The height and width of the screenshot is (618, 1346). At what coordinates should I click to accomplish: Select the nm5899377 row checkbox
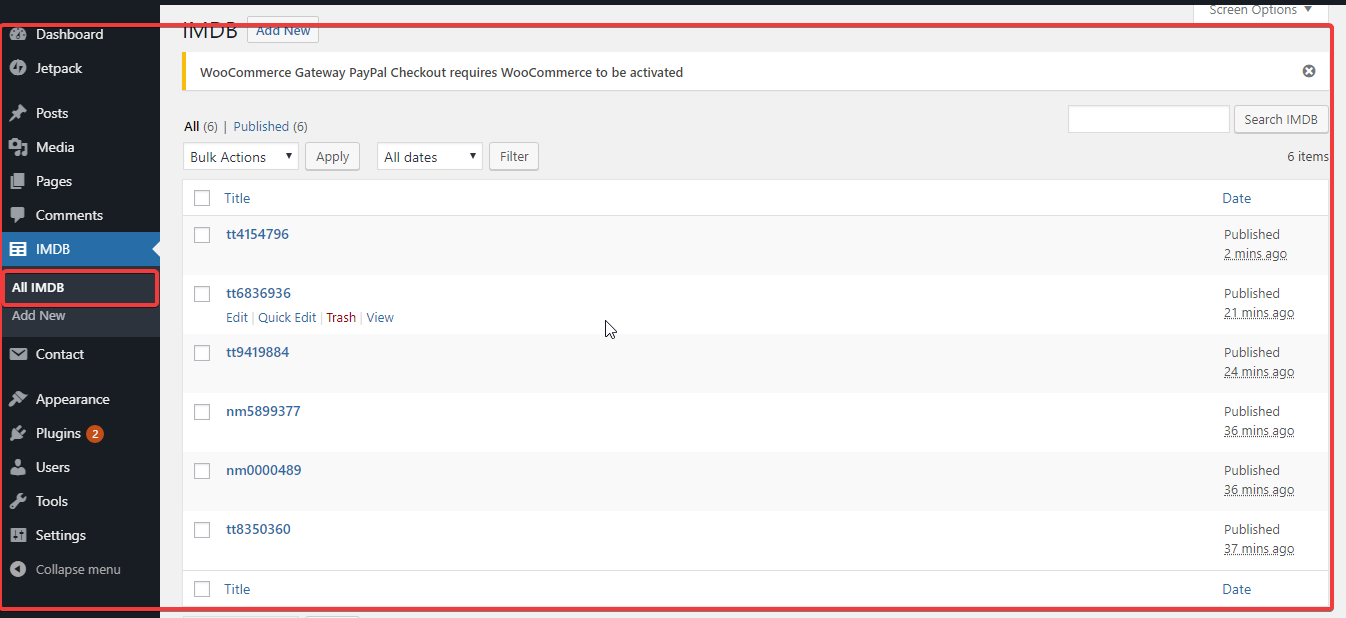(202, 412)
